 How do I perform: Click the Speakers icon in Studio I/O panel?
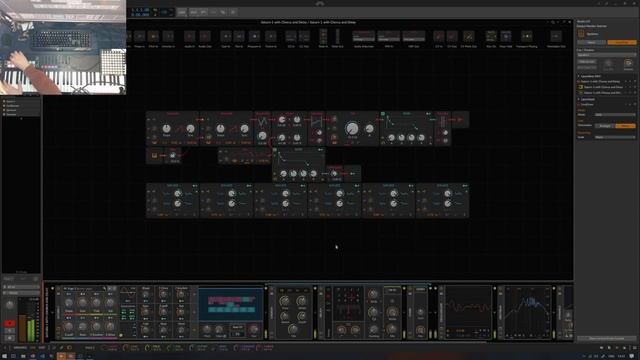pyautogui.click(x=581, y=34)
